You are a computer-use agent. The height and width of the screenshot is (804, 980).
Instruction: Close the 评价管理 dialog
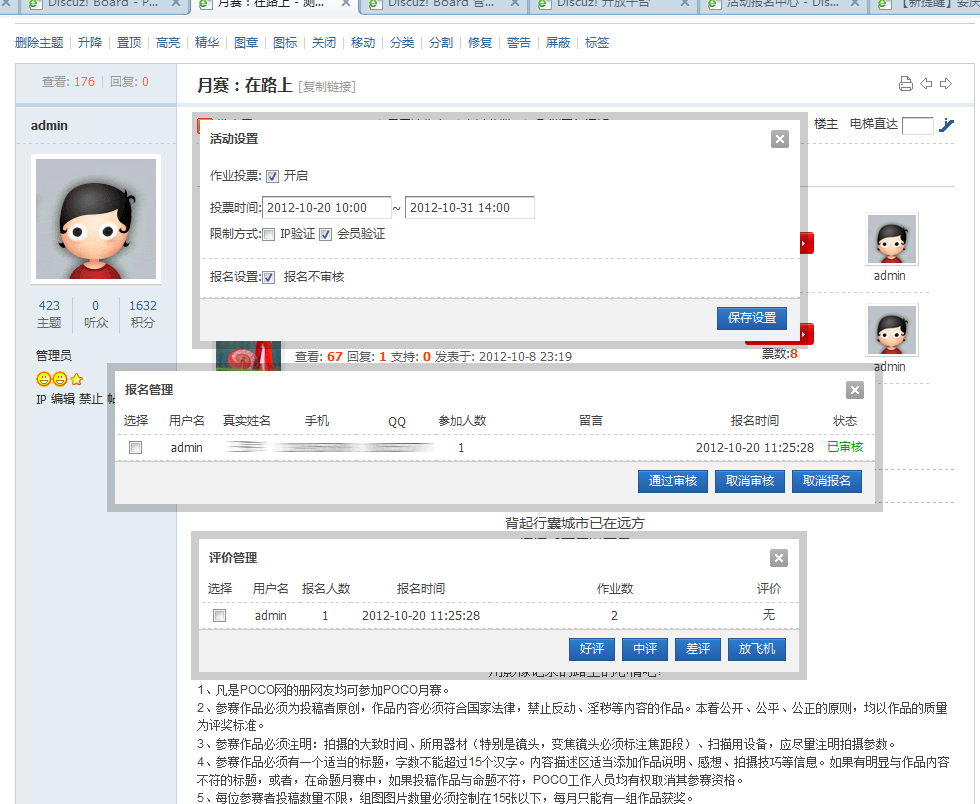coord(779,558)
